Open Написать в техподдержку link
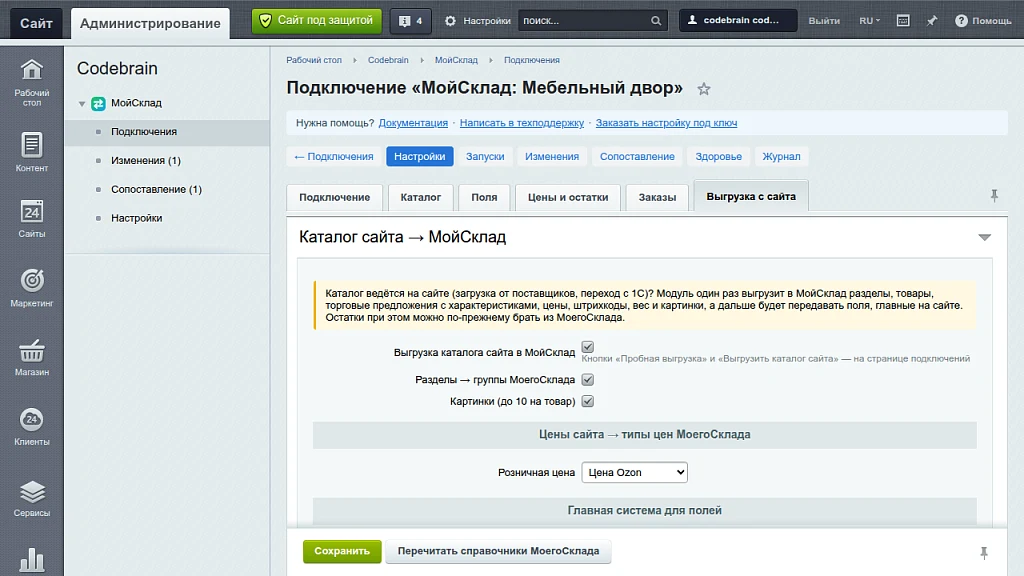Image resolution: width=1024 pixels, height=576 pixels. tap(522, 123)
